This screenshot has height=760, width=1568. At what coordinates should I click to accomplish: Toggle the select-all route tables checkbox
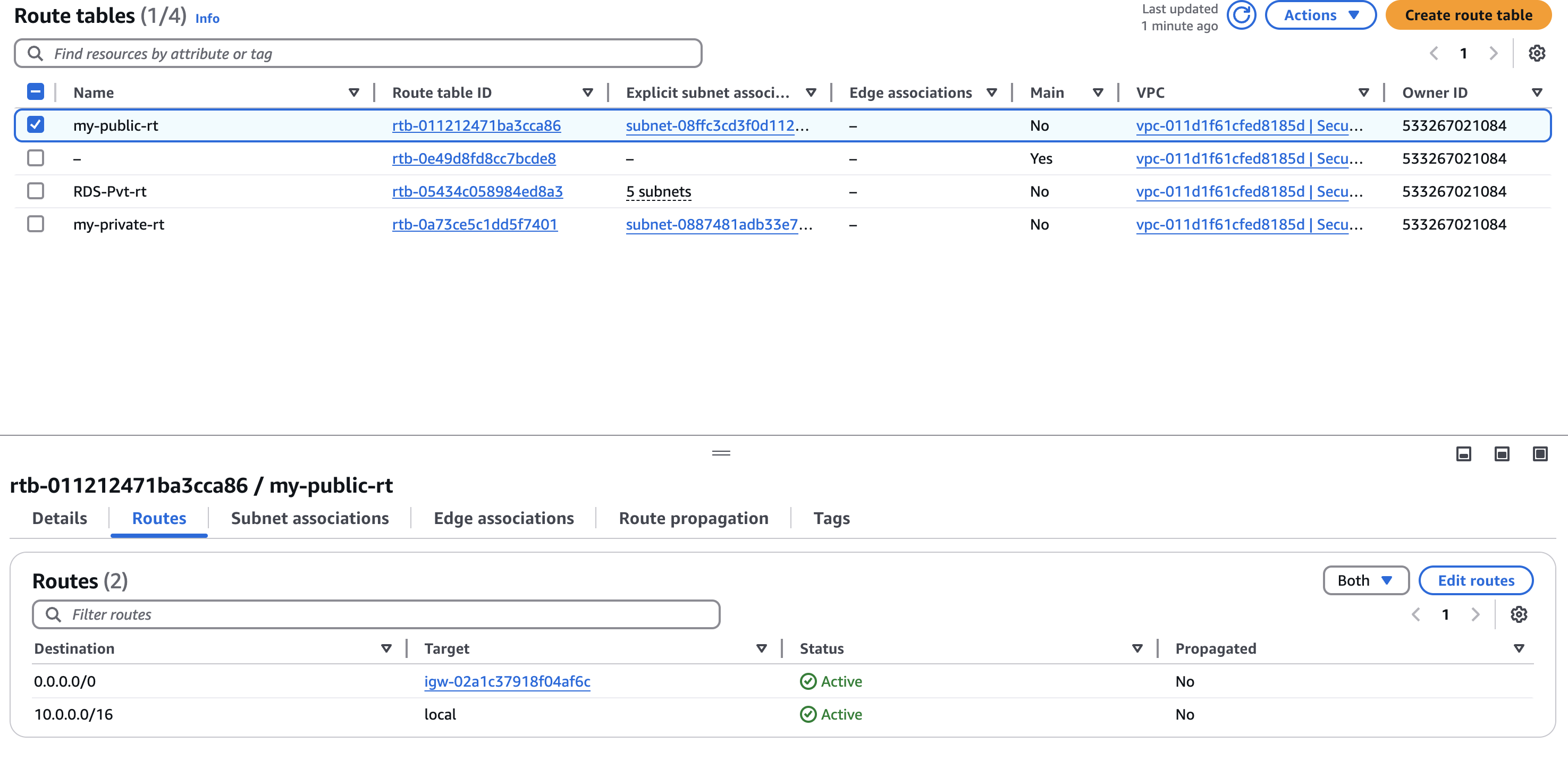tap(36, 91)
